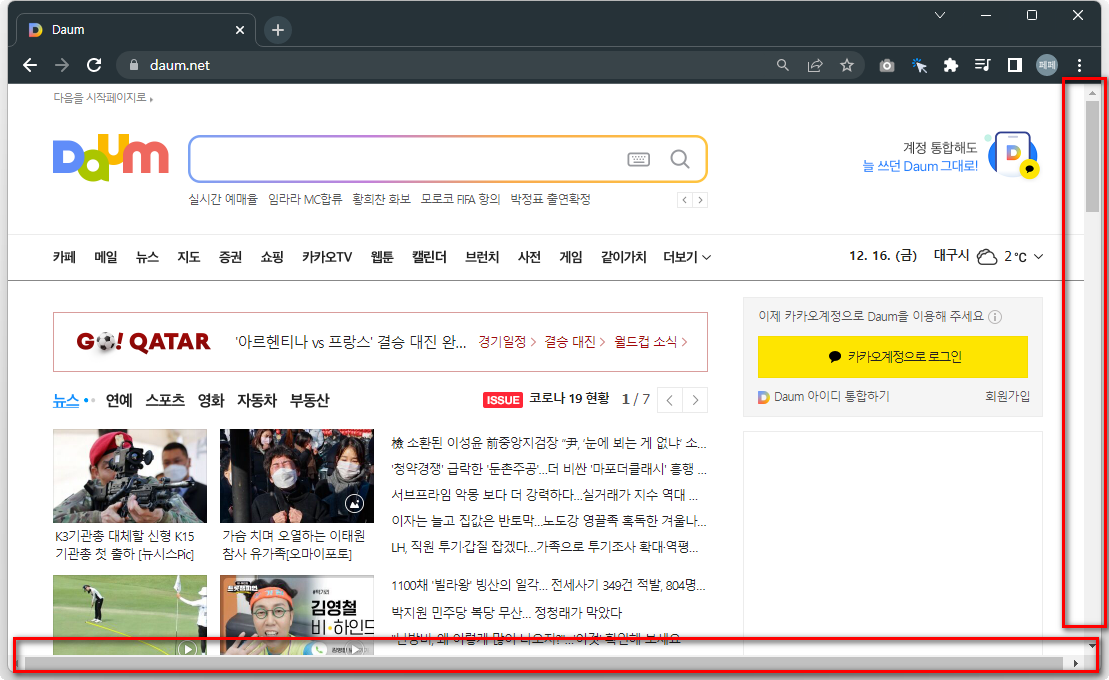Open the 카페 menu item

pos(64,257)
